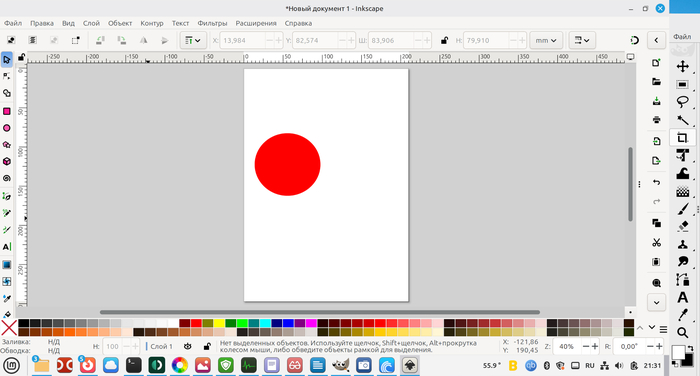The width and height of the screenshot is (700, 376).
Task: Select the Calligraphy tool
Action: [7, 230]
